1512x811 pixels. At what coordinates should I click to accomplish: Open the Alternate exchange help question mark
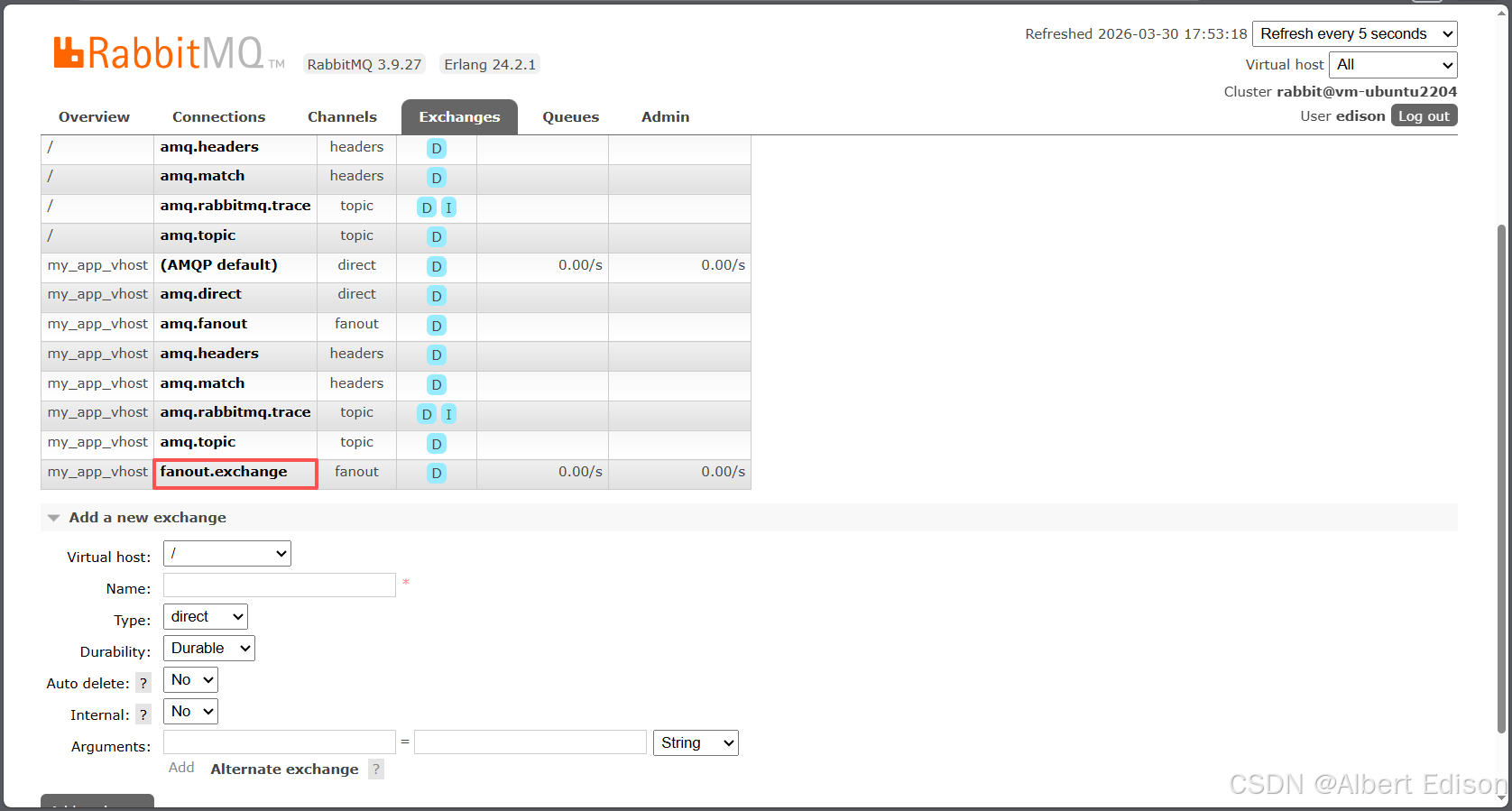tap(376, 769)
